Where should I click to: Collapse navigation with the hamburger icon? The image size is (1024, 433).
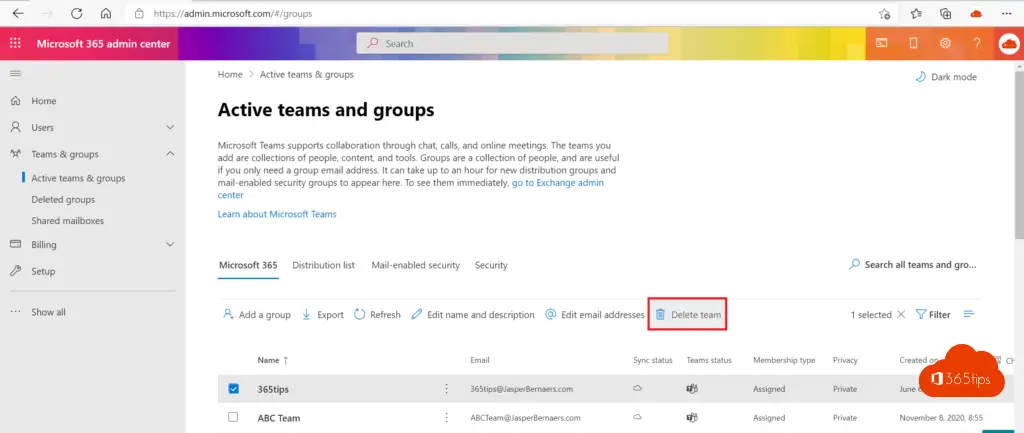15,75
